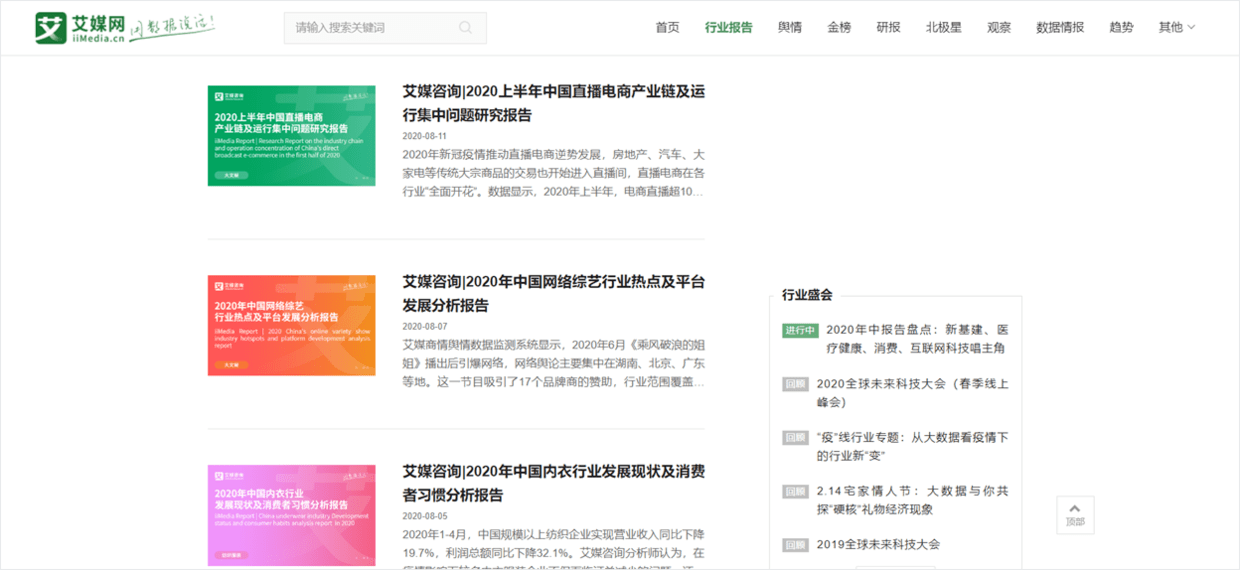Open the 2019全球未来科技大会 event link
The height and width of the screenshot is (570, 1240).
(x=878, y=545)
